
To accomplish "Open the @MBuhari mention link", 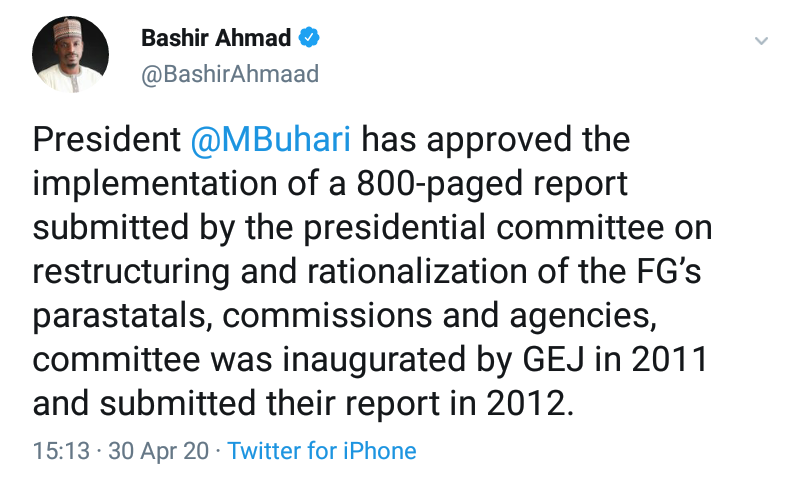I will click(x=270, y=139).
